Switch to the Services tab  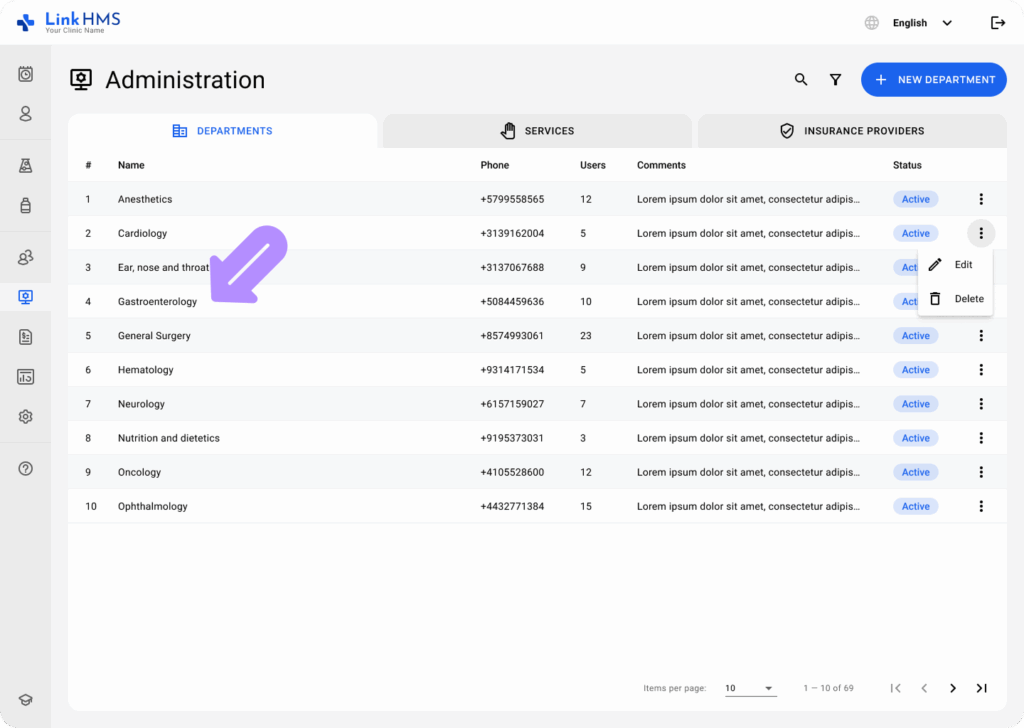537,131
